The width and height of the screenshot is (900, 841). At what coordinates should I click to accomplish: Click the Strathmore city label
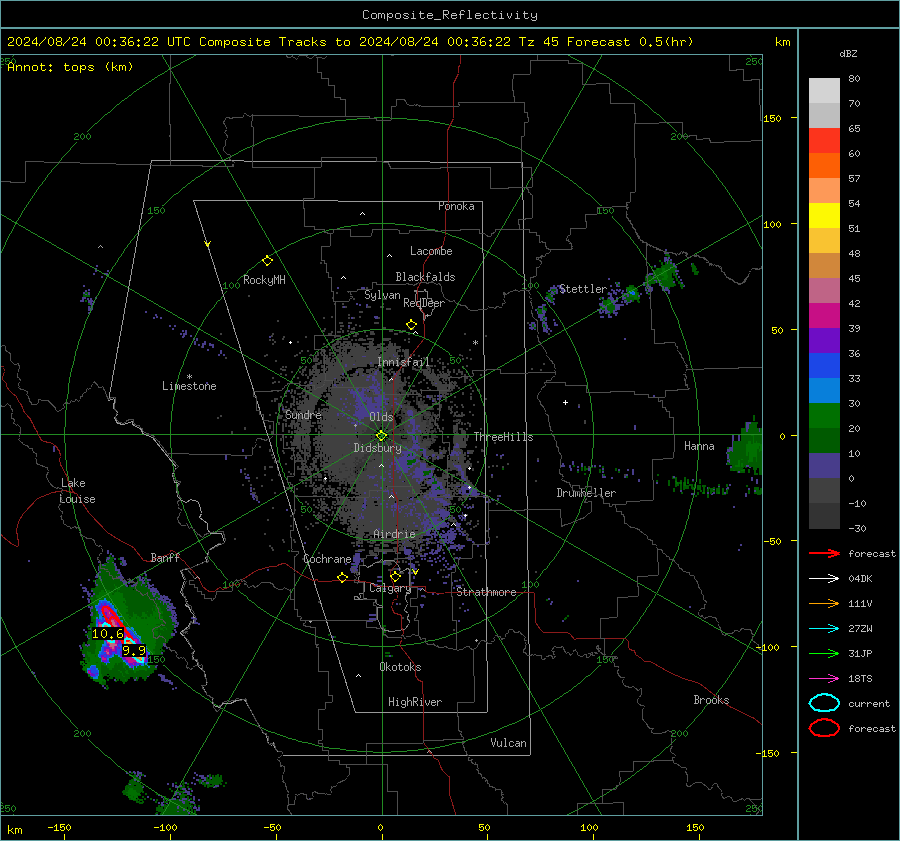[486, 592]
